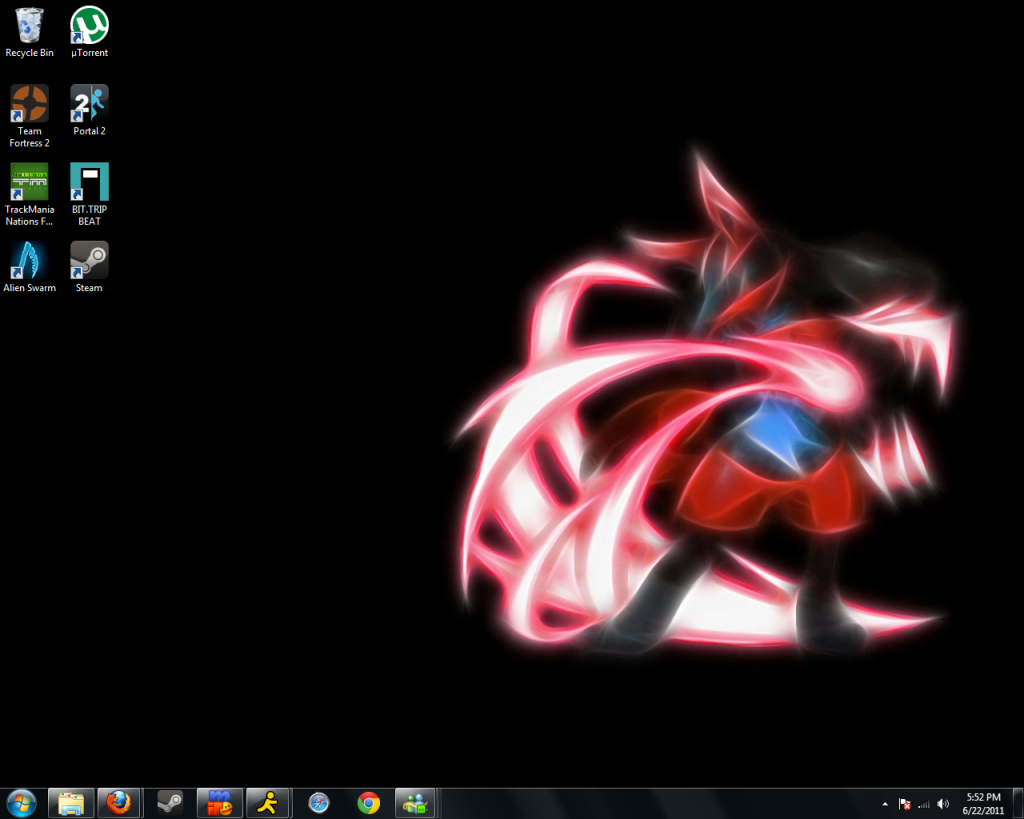The image size is (1024, 819).
Task: Switch to AIM in the taskbar
Action: coord(268,803)
